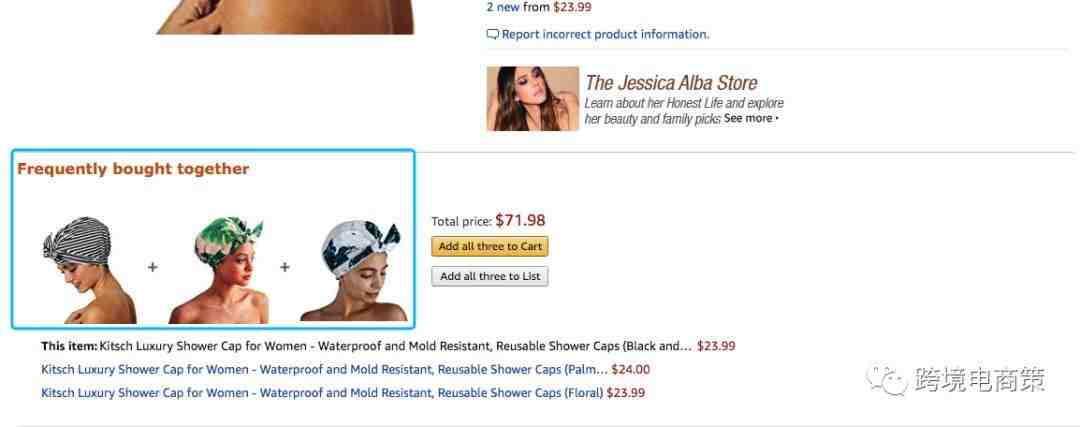Click the 2 new offers link

click(x=503, y=8)
